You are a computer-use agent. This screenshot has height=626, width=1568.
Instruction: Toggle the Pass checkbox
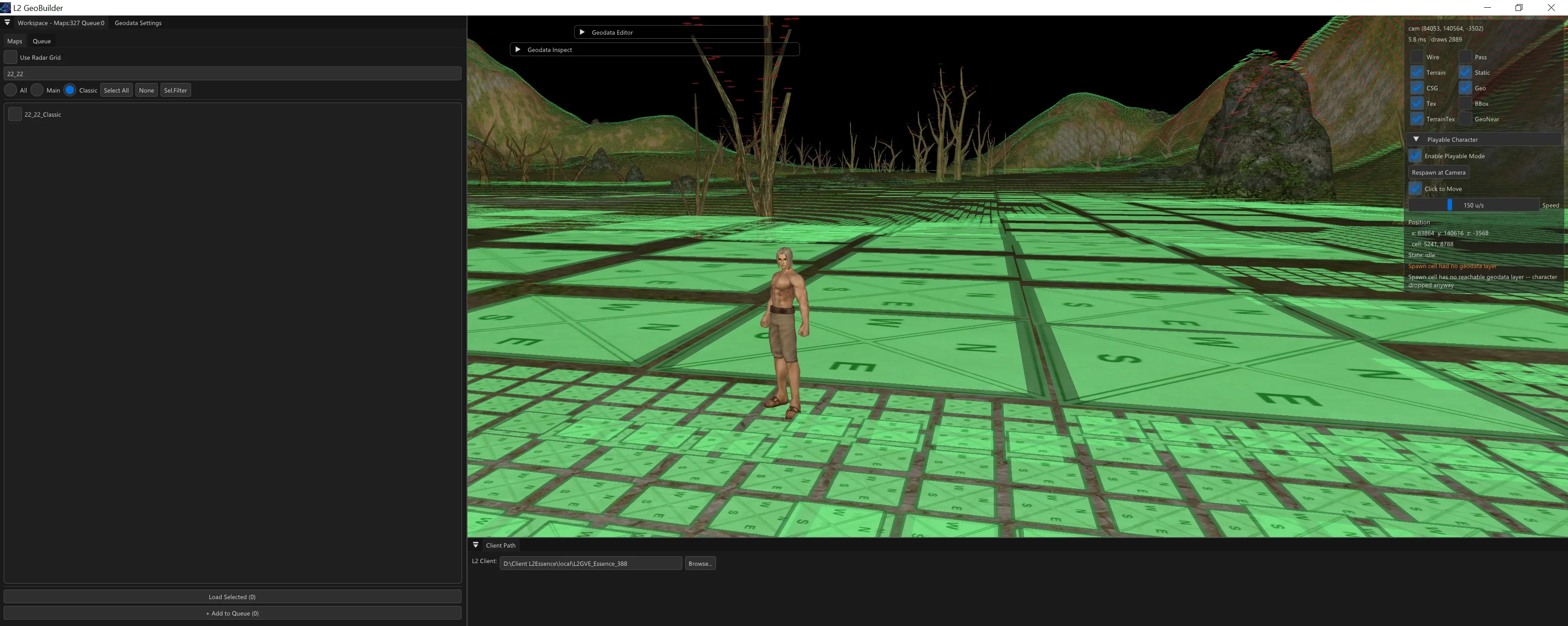point(1465,57)
